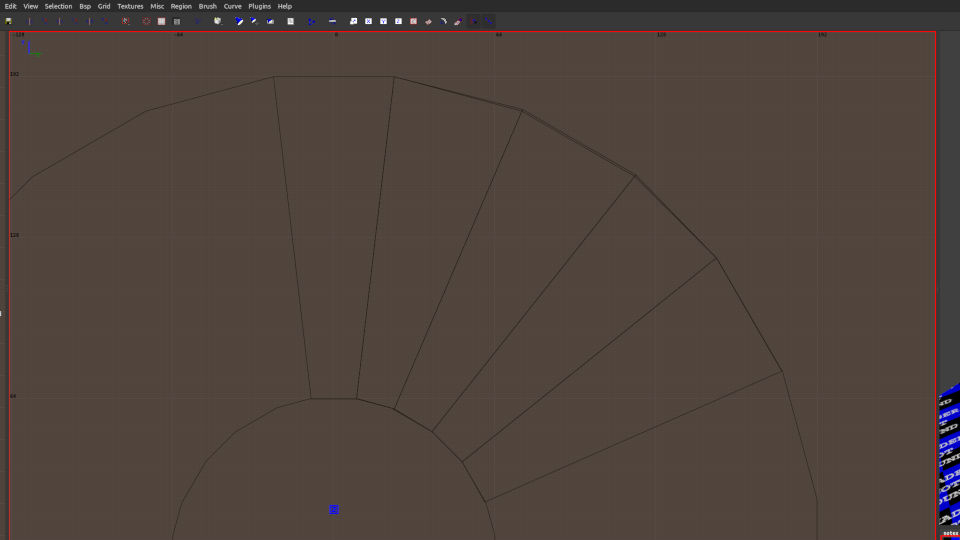Toggle the Y axis toolbar button

383,21
